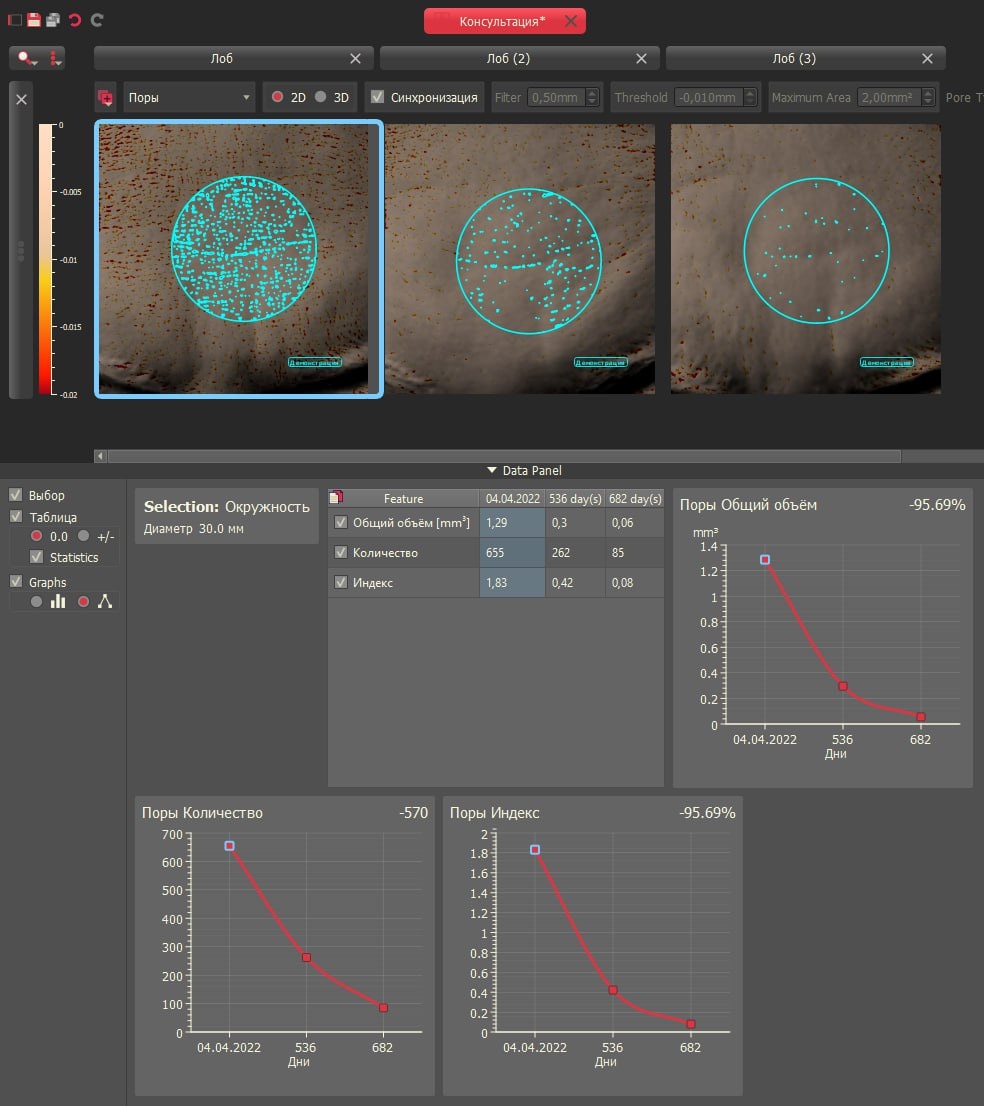This screenshot has width=984, height=1106.
Task: Click the Selection: Окружность info box
Action: (x=226, y=516)
